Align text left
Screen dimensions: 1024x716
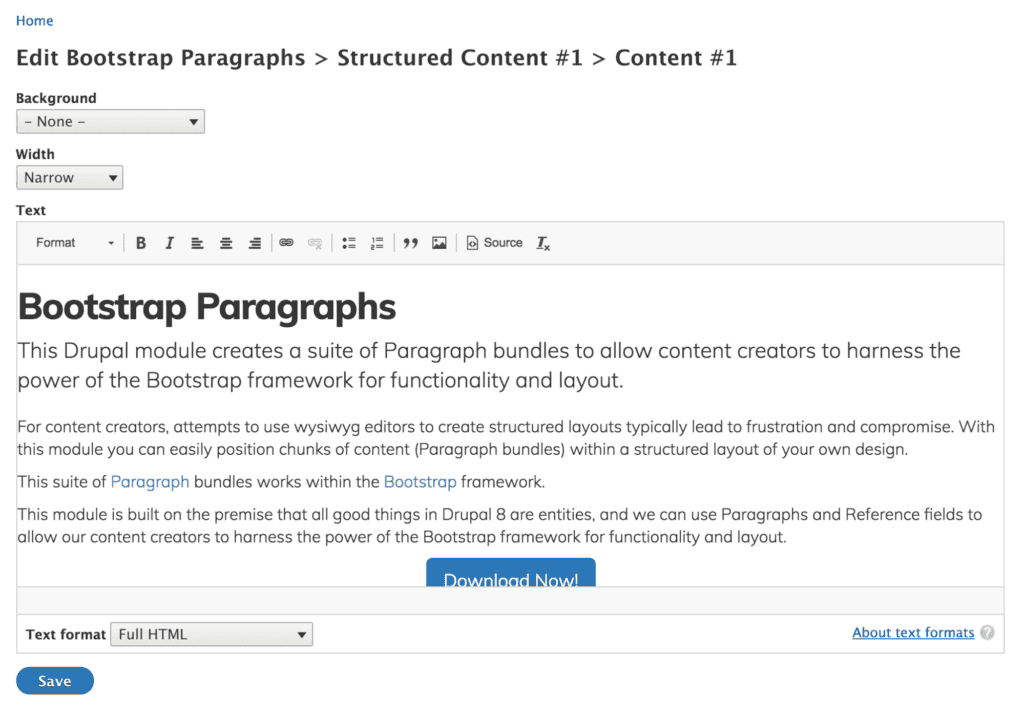tap(197, 243)
